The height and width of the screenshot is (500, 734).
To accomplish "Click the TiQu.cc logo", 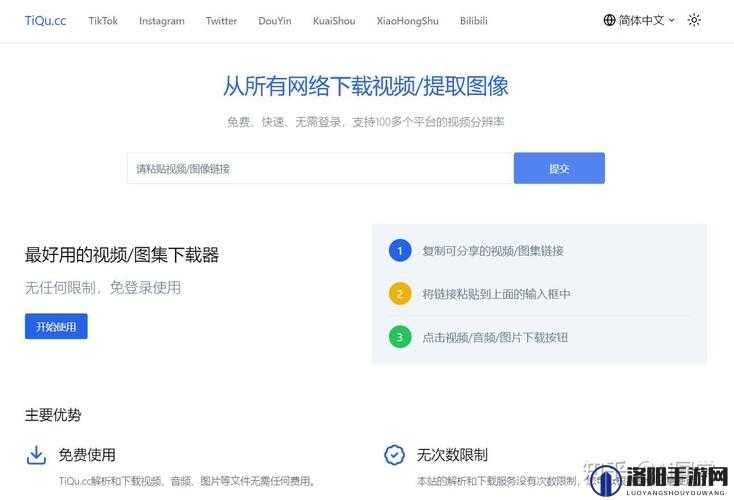I will pos(45,21).
